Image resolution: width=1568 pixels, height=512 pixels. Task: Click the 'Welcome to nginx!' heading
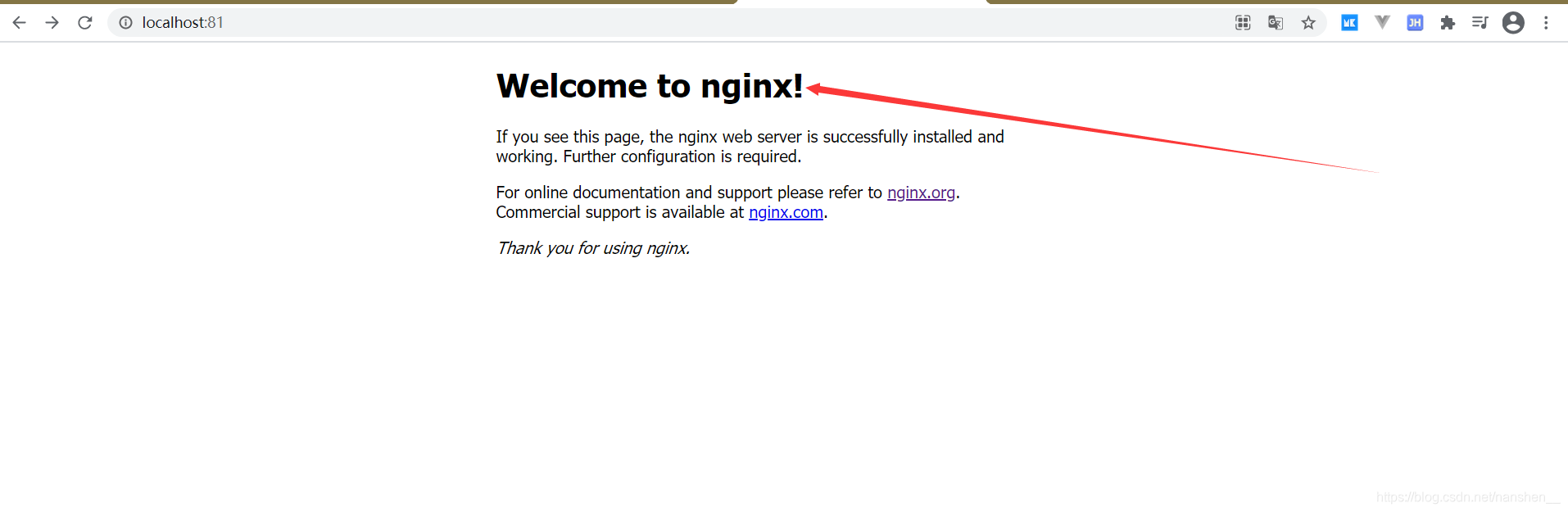tap(650, 86)
